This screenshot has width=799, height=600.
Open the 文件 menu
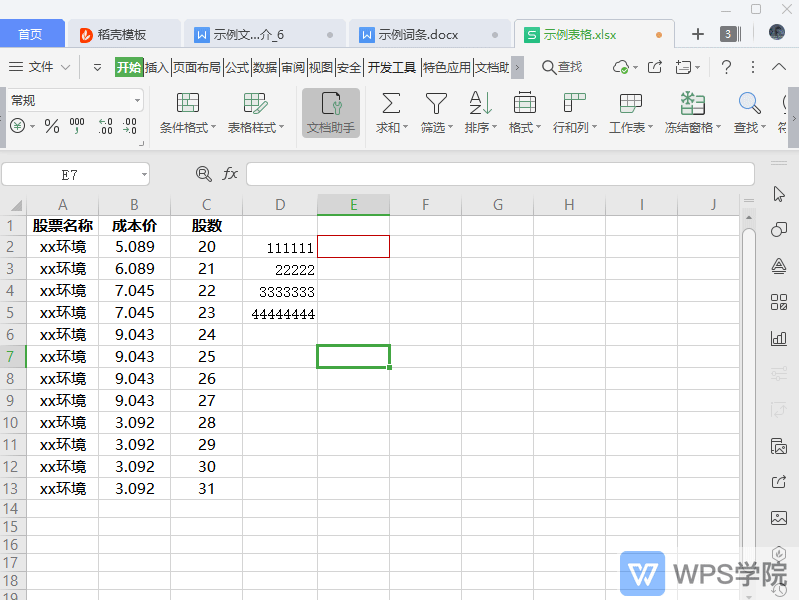pyautogui.click(x=40, y=67)
